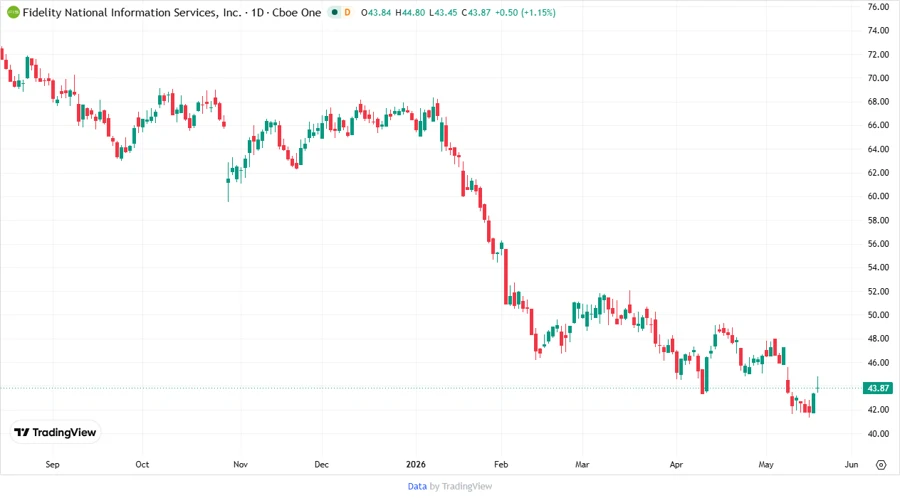Click the 76.00 price axis label
The width and height of the screenshot is (900, 498).
click(878, 7)
